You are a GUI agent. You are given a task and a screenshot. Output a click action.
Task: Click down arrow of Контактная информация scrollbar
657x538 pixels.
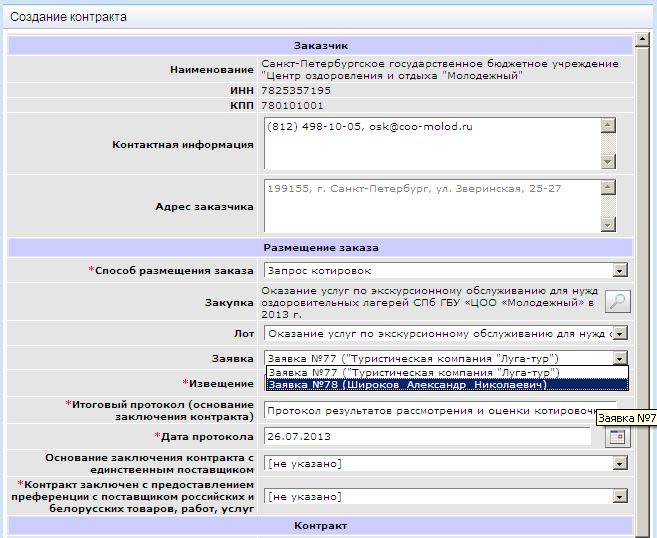(x=608, y=162)
